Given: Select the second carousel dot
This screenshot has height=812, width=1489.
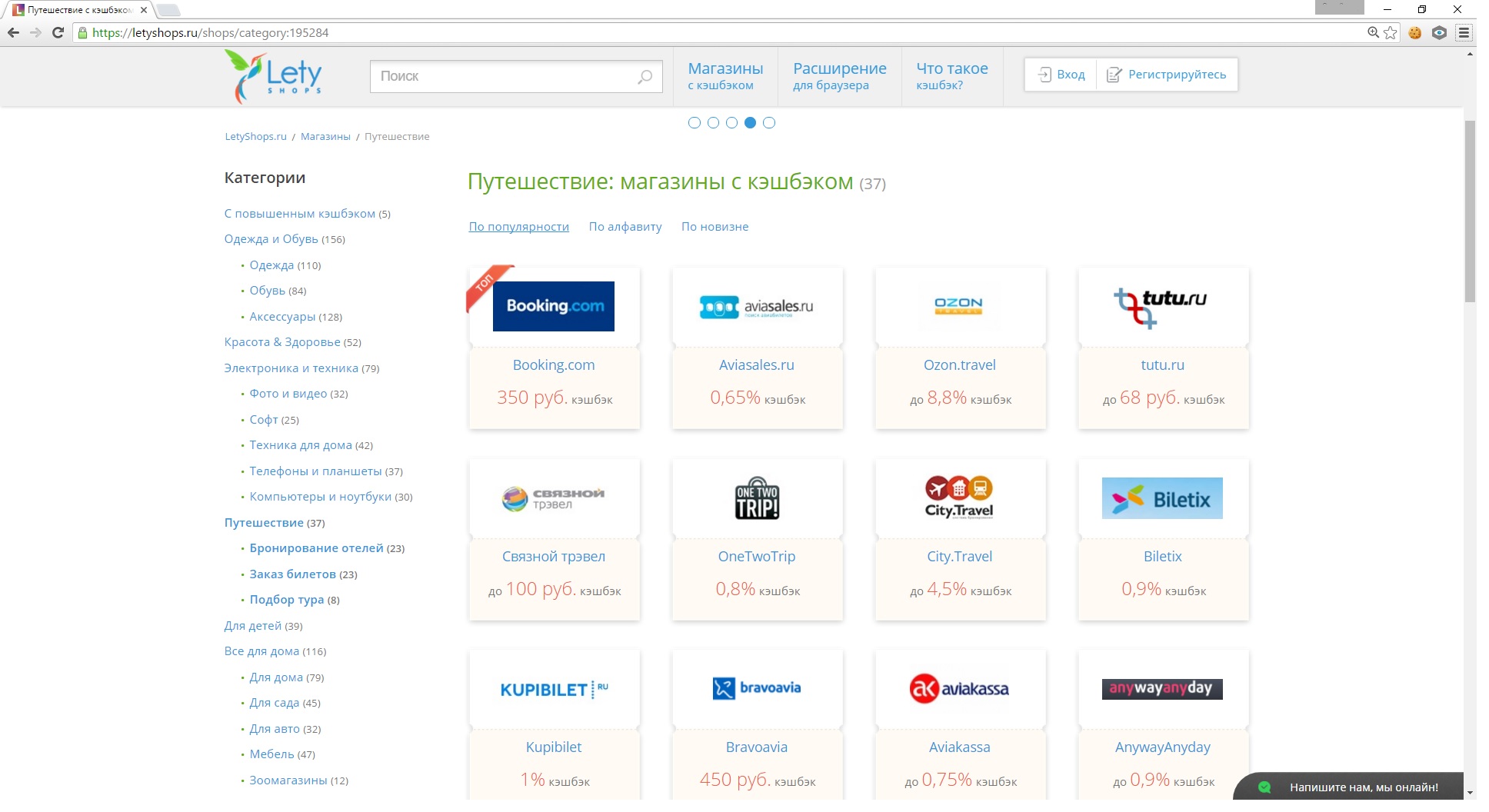Looking at the screenshot, I should (713, 122).
